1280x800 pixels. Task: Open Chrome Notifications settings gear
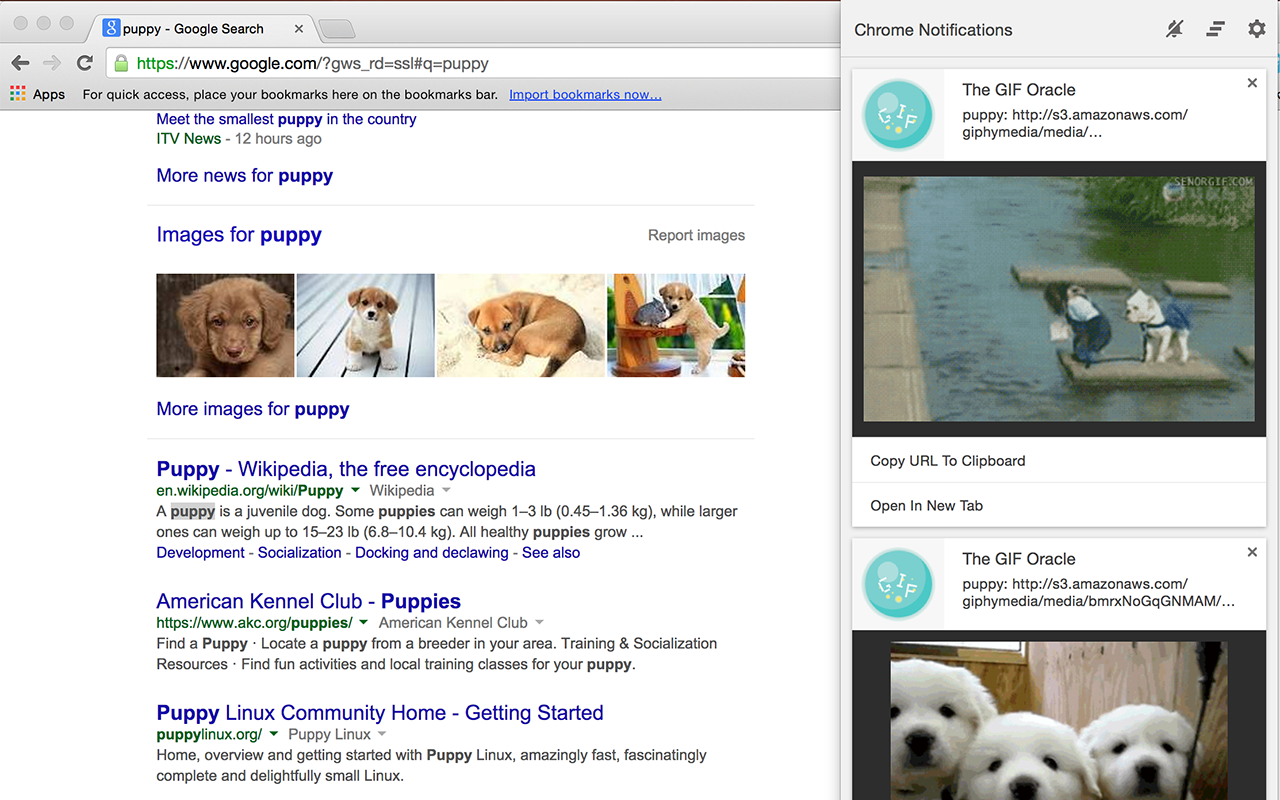[x=1257, y=29]
